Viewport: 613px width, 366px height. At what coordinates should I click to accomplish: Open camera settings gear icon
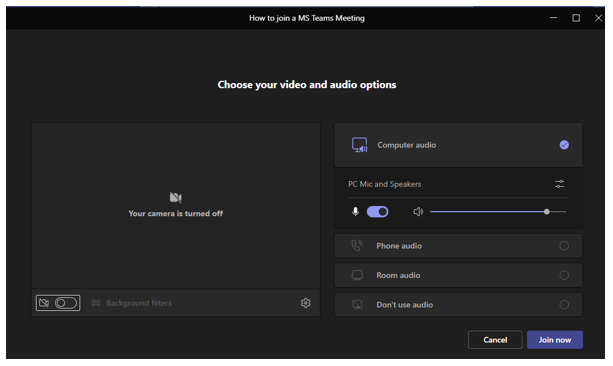click(x=306, y=303)
